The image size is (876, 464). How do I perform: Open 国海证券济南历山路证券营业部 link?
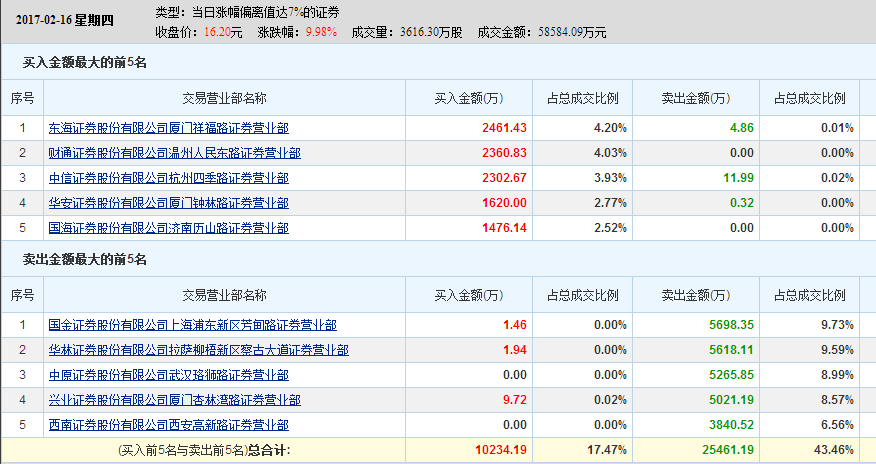click(169, 228)
